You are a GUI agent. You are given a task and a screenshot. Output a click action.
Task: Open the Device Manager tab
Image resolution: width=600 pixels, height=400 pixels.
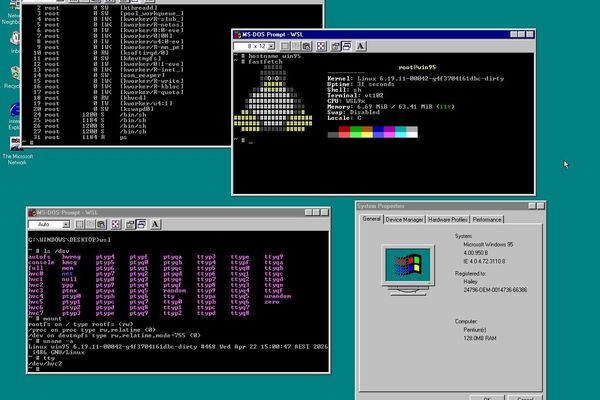pyautogui.click(x=404, y=220)
